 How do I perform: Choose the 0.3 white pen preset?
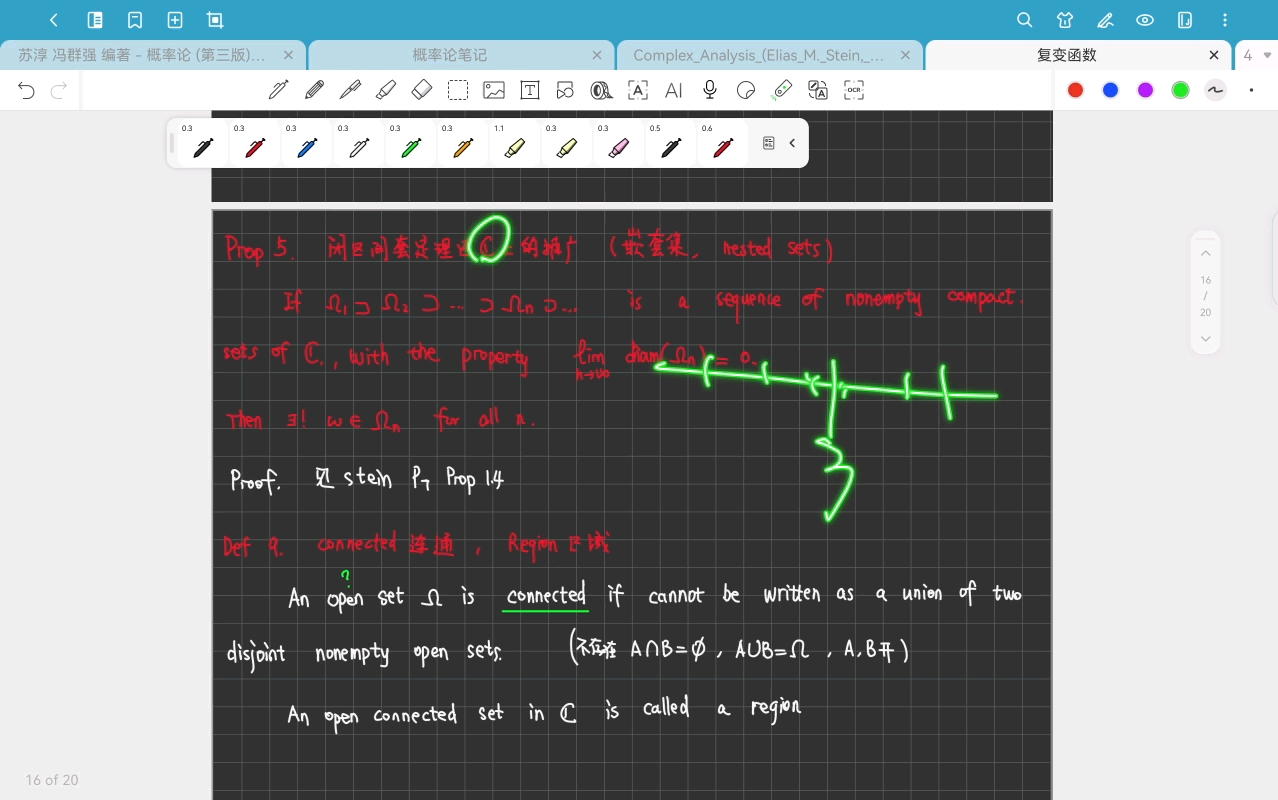[358, 145]
